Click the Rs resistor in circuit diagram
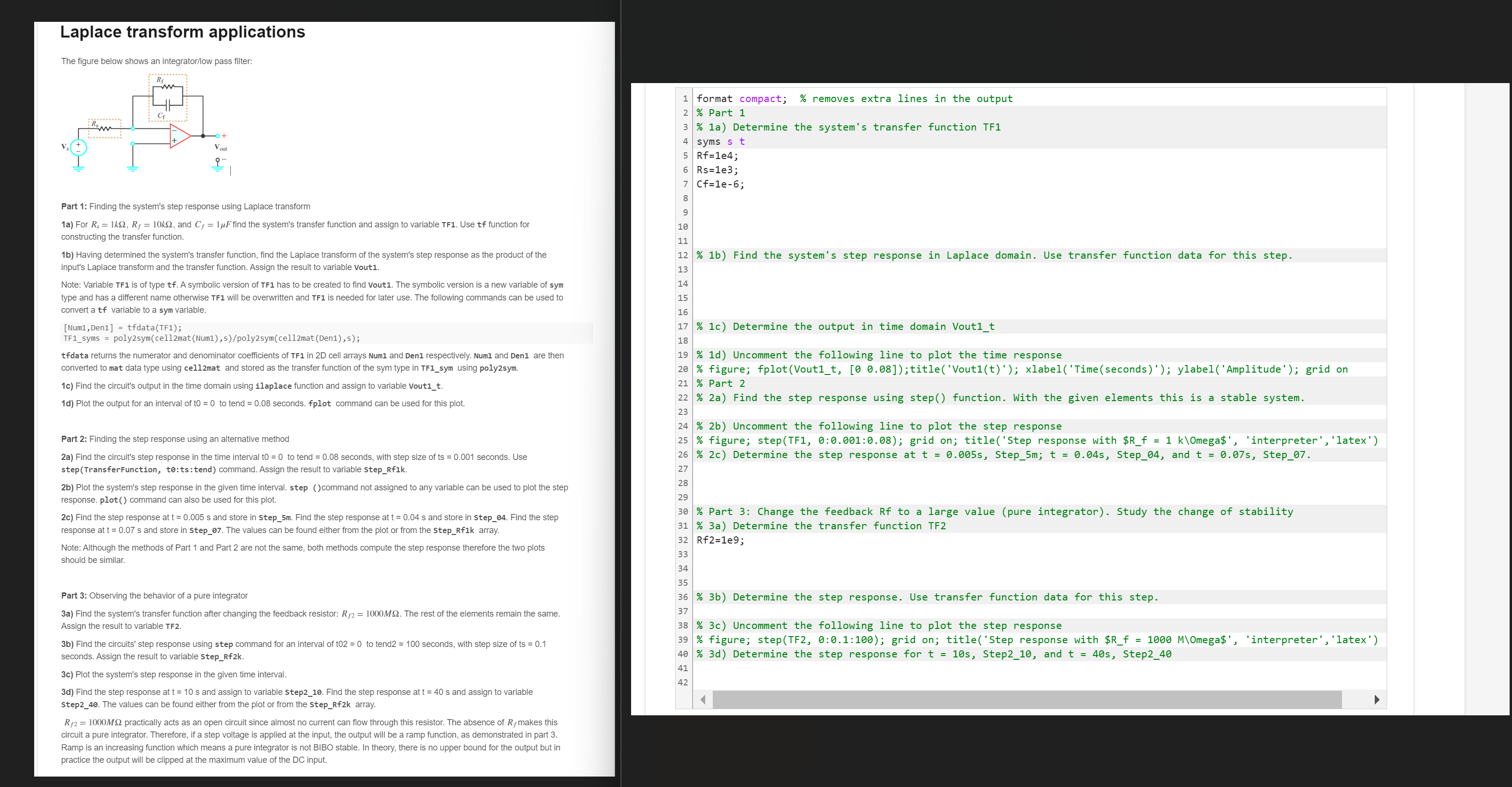The image size is (1512, 787). point(104,128)
